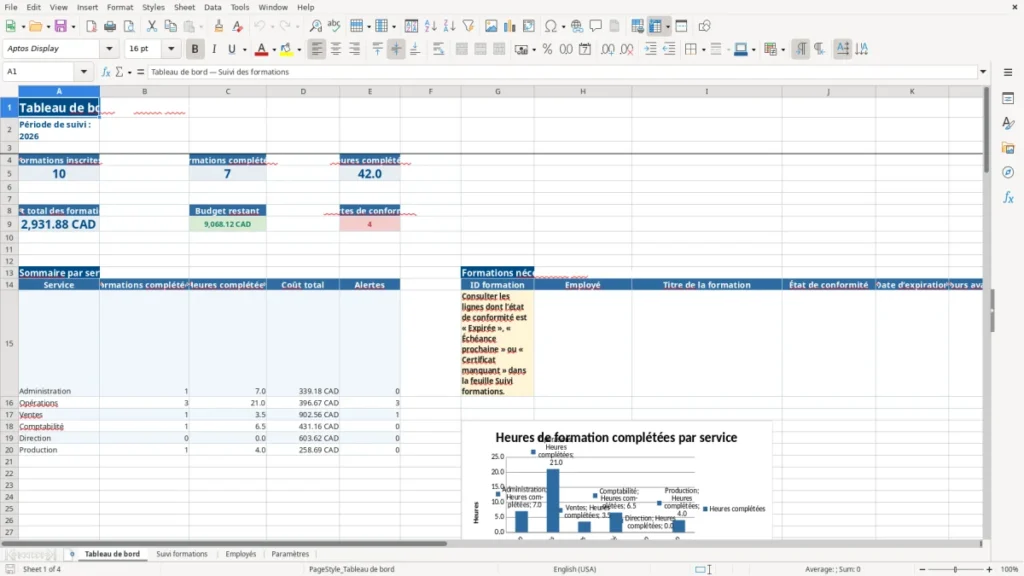
Task: Open Background Color dropdown arrow
Action: coord(299,50)
